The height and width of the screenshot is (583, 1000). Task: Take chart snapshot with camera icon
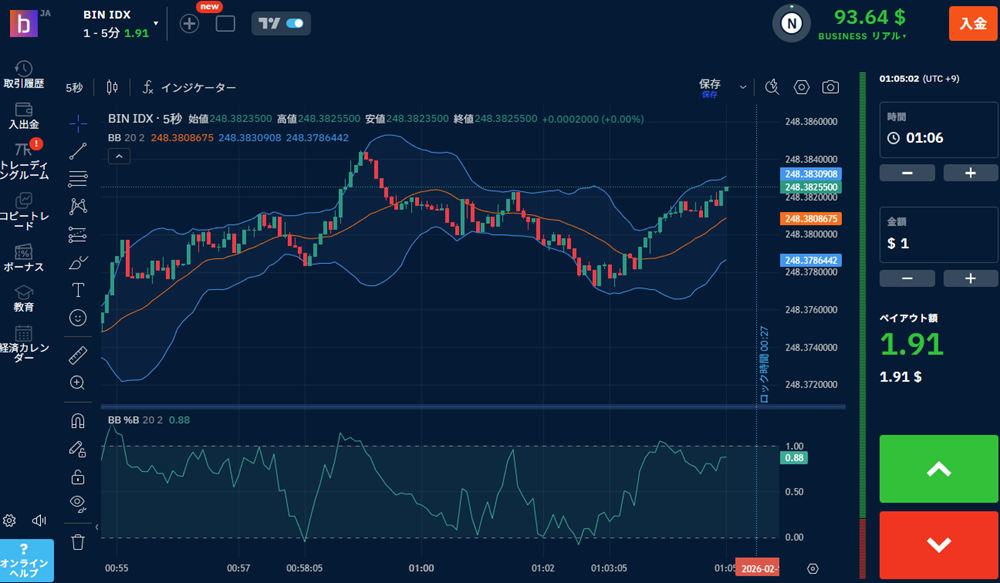(830, 87)
